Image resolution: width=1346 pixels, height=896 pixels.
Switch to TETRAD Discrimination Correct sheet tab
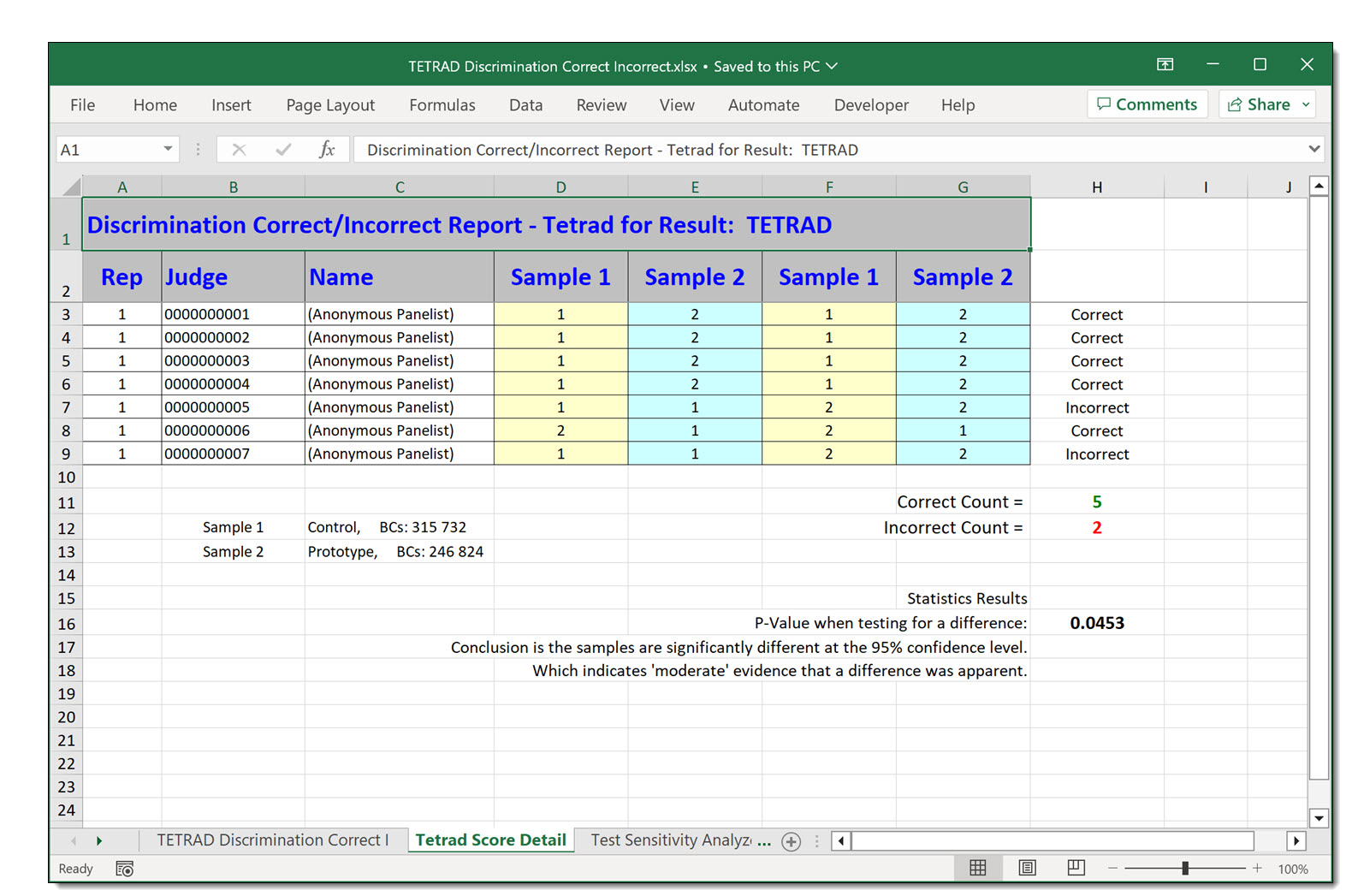tap(272, 840)
